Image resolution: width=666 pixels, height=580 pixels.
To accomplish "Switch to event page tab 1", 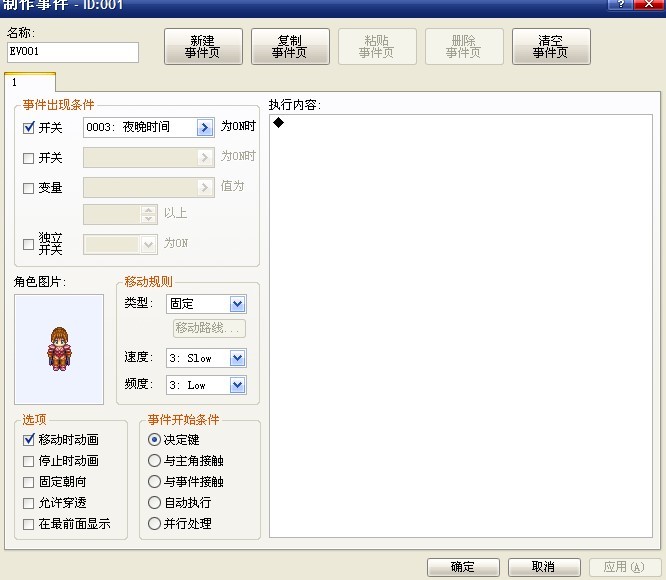I will click(30, 82).
